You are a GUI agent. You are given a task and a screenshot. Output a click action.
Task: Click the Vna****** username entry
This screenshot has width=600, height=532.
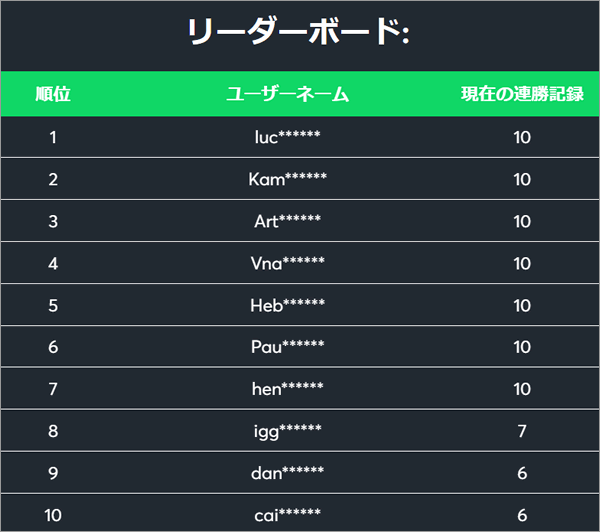tap(287, 263)
